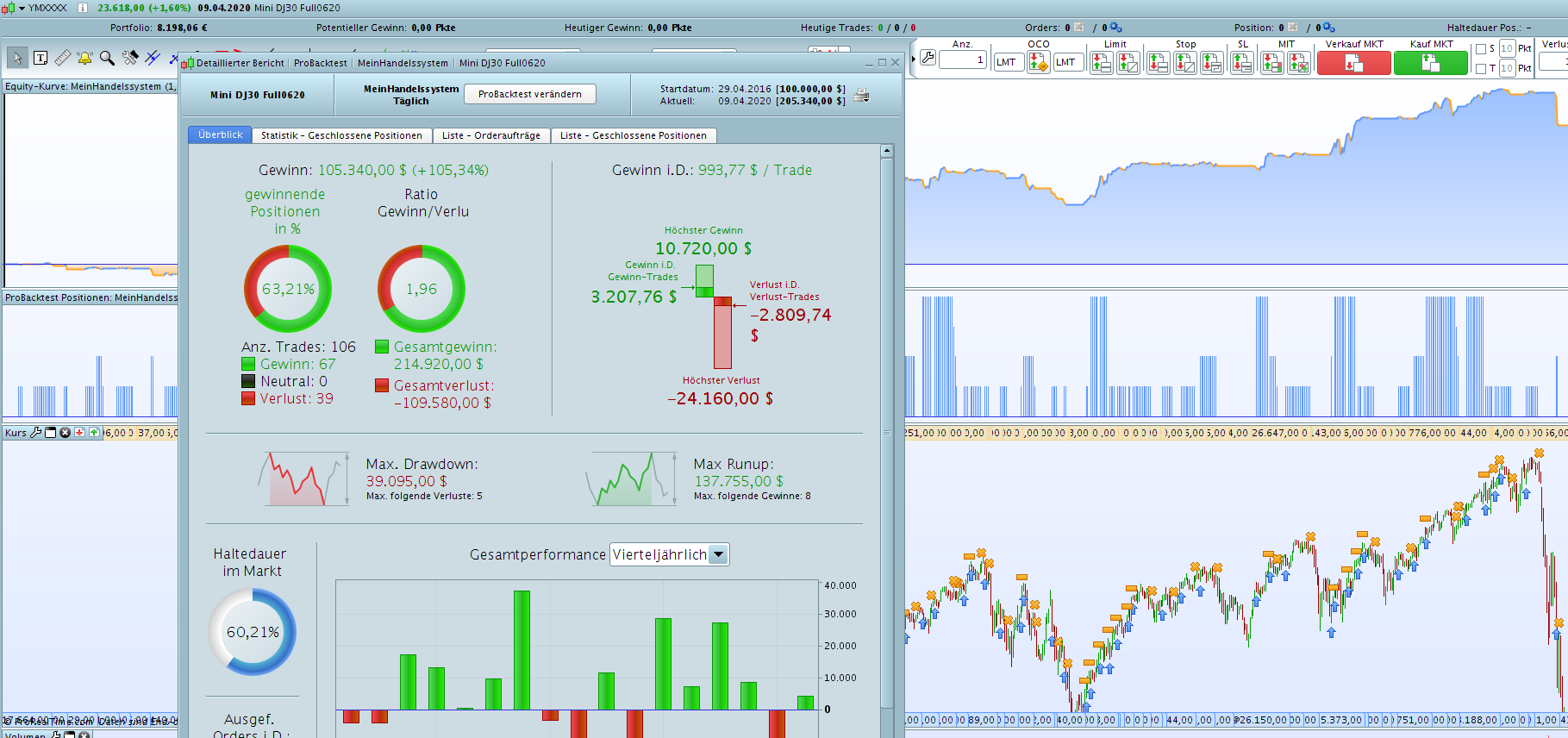Click the OCO order icon
This screenshot has width=1568, height=738.
(1039, 62)
